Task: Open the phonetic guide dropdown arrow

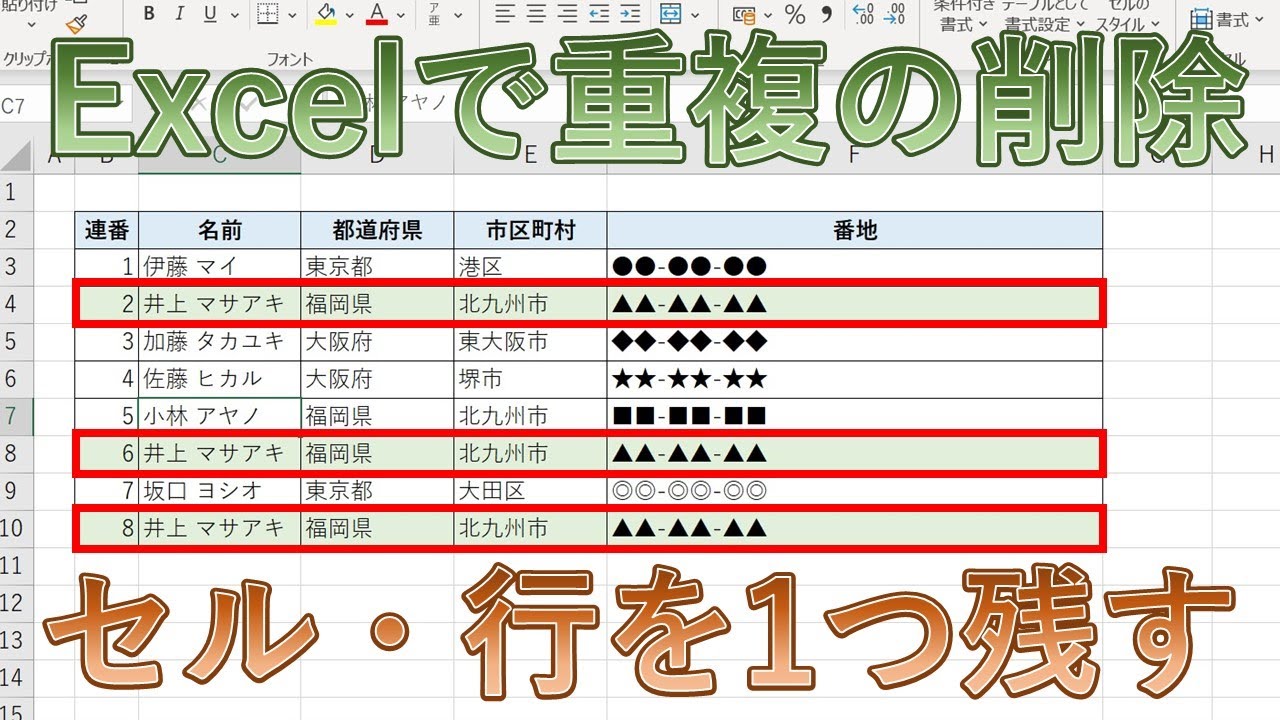Action: (456, 15)
